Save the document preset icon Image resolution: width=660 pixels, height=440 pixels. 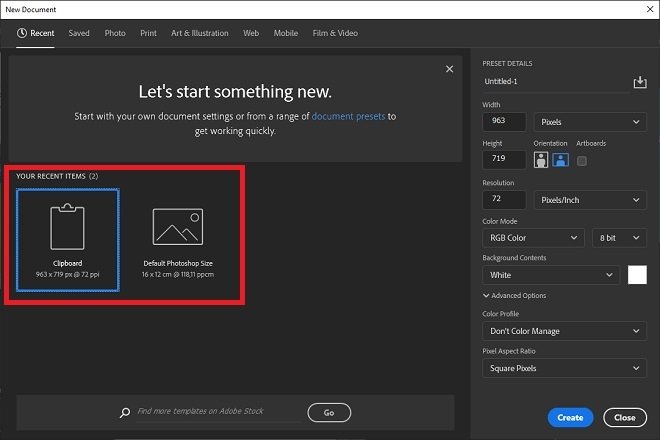(x=640, y=82)
